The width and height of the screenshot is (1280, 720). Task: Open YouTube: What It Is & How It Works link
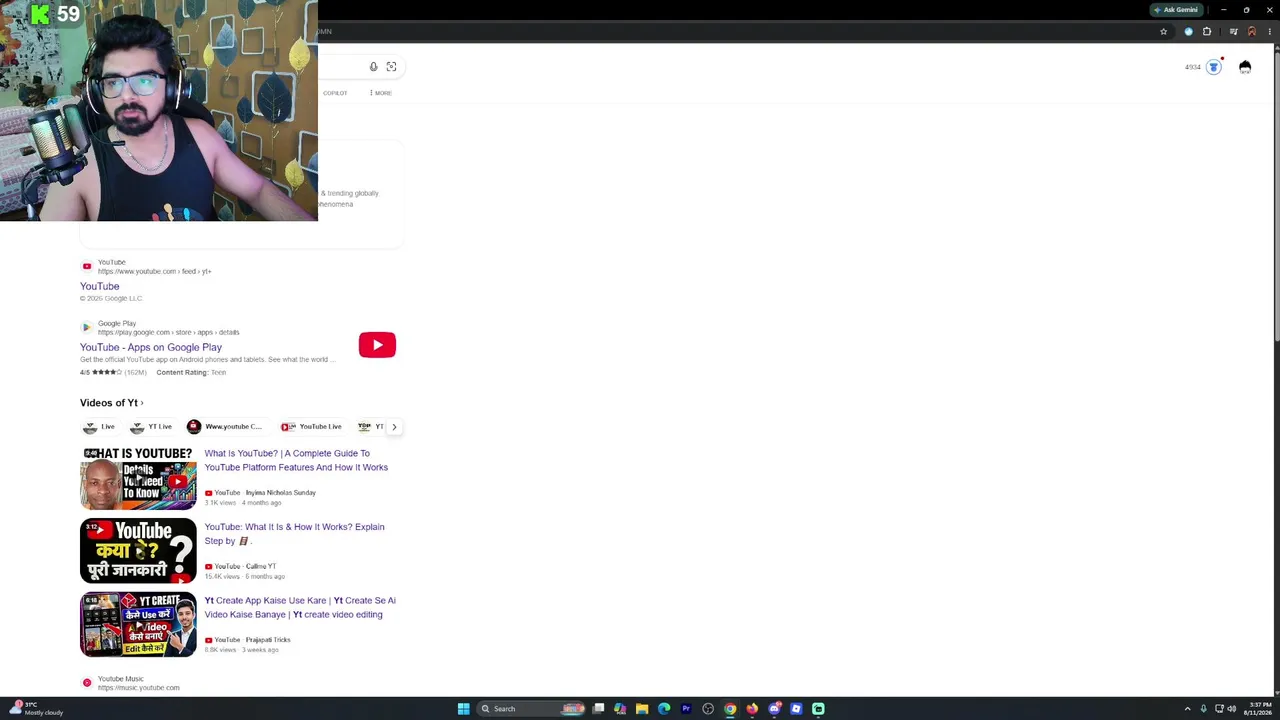tap(295, 534)
